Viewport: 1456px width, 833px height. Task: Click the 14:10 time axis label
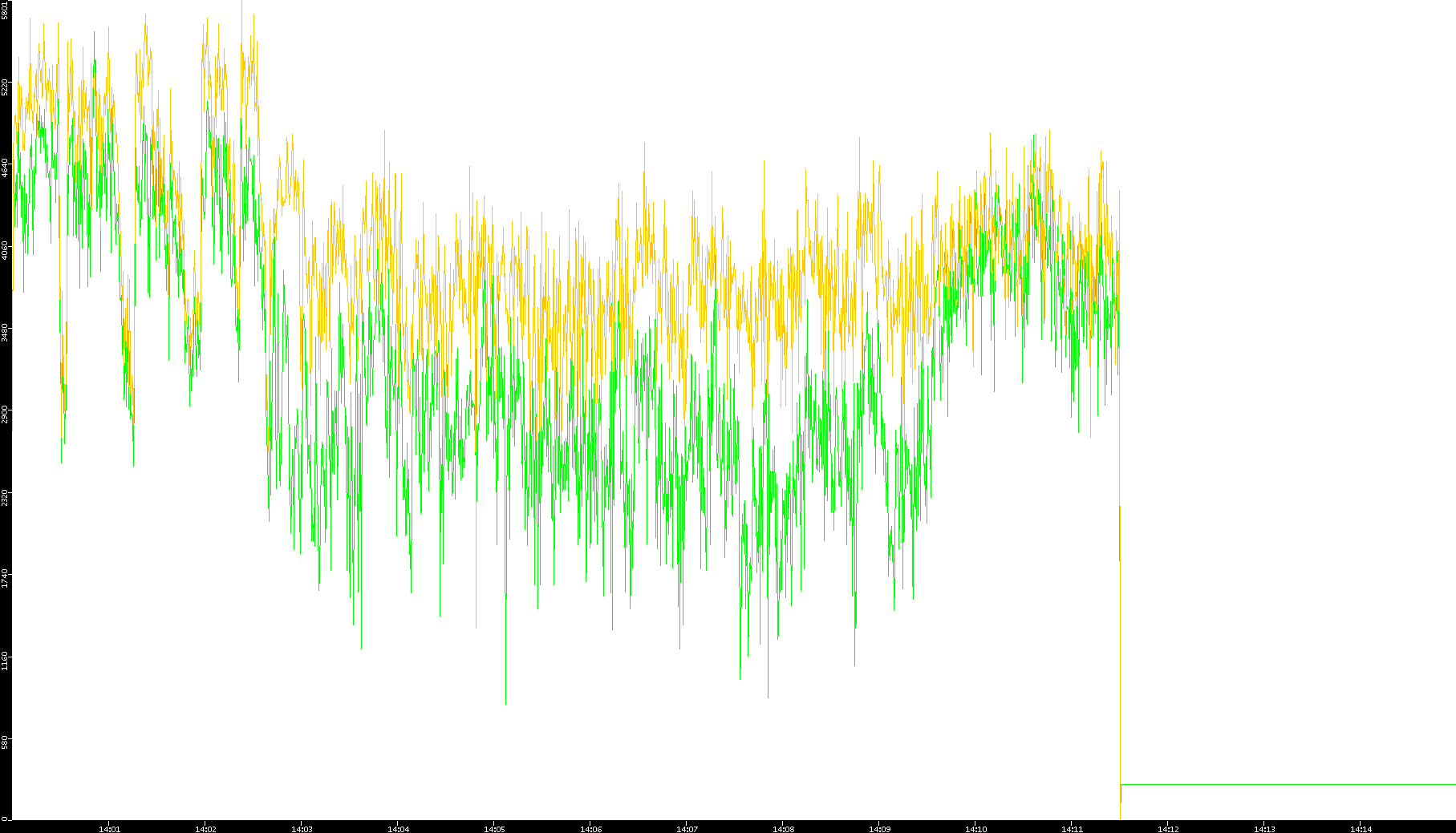tap(975, 828)
